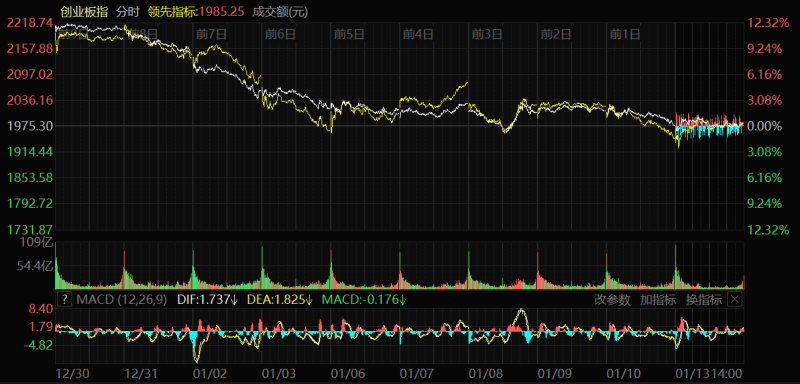Click the 2157.88 price axis value

click(30, 48)
